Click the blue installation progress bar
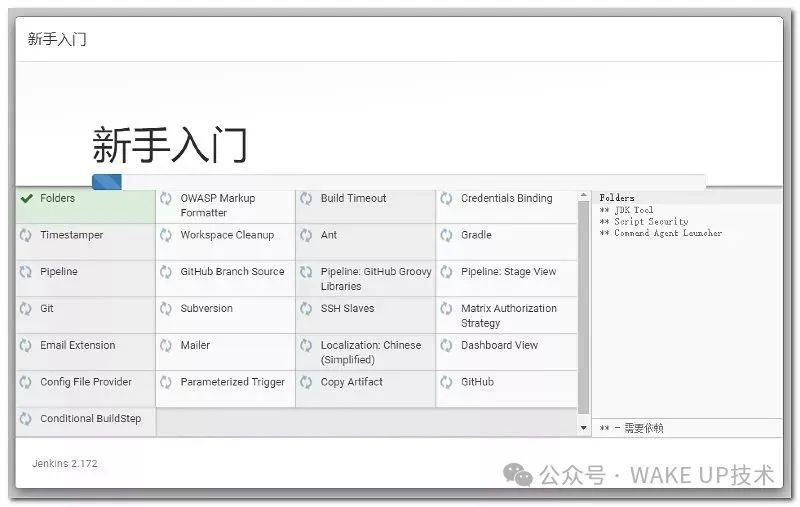Screen dimensions: 800x507 point(107,182)
